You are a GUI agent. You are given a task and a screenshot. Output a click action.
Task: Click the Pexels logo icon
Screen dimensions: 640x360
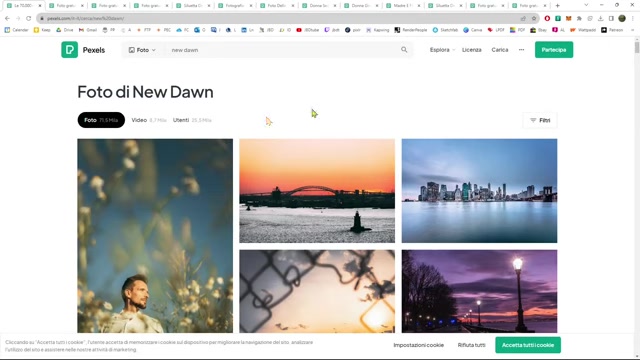point(69,50)
